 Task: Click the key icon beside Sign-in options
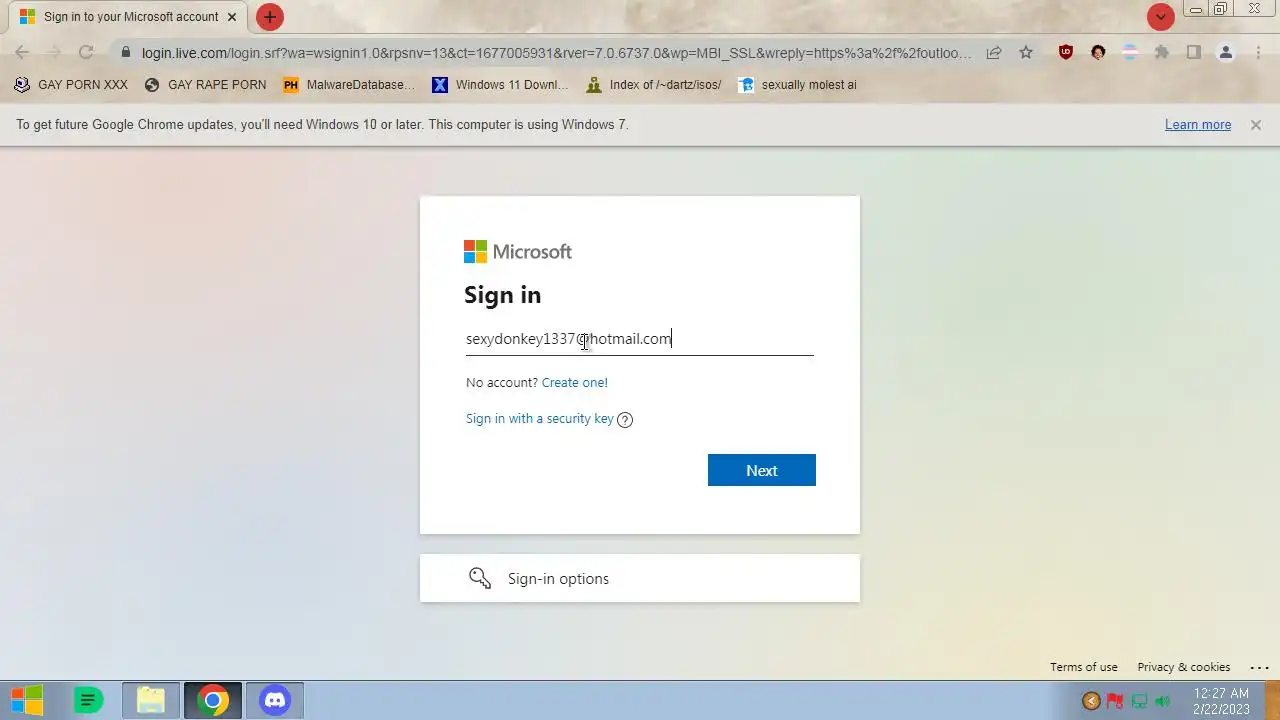(480, 578)
